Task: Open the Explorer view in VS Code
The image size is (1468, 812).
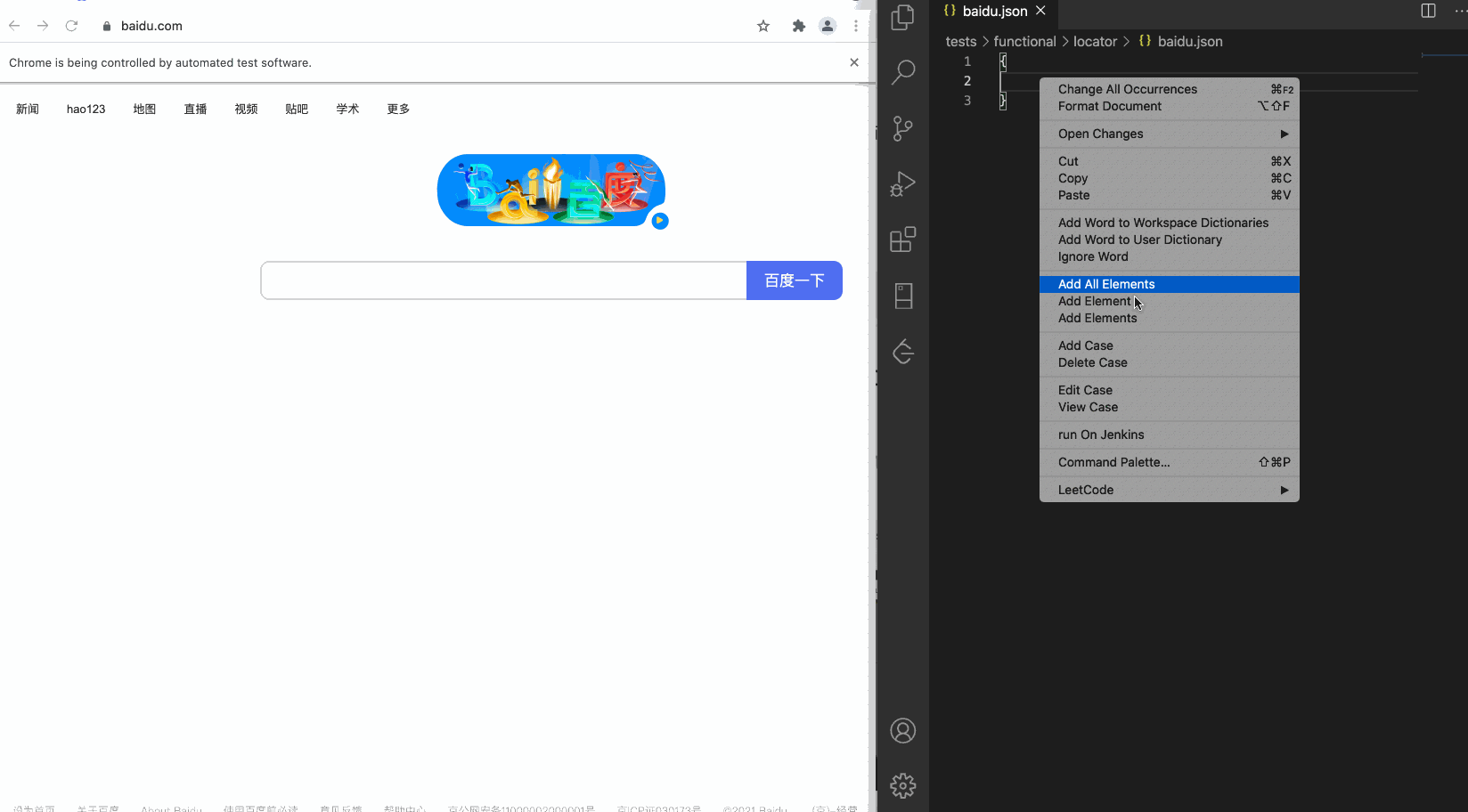Action: 902,17
